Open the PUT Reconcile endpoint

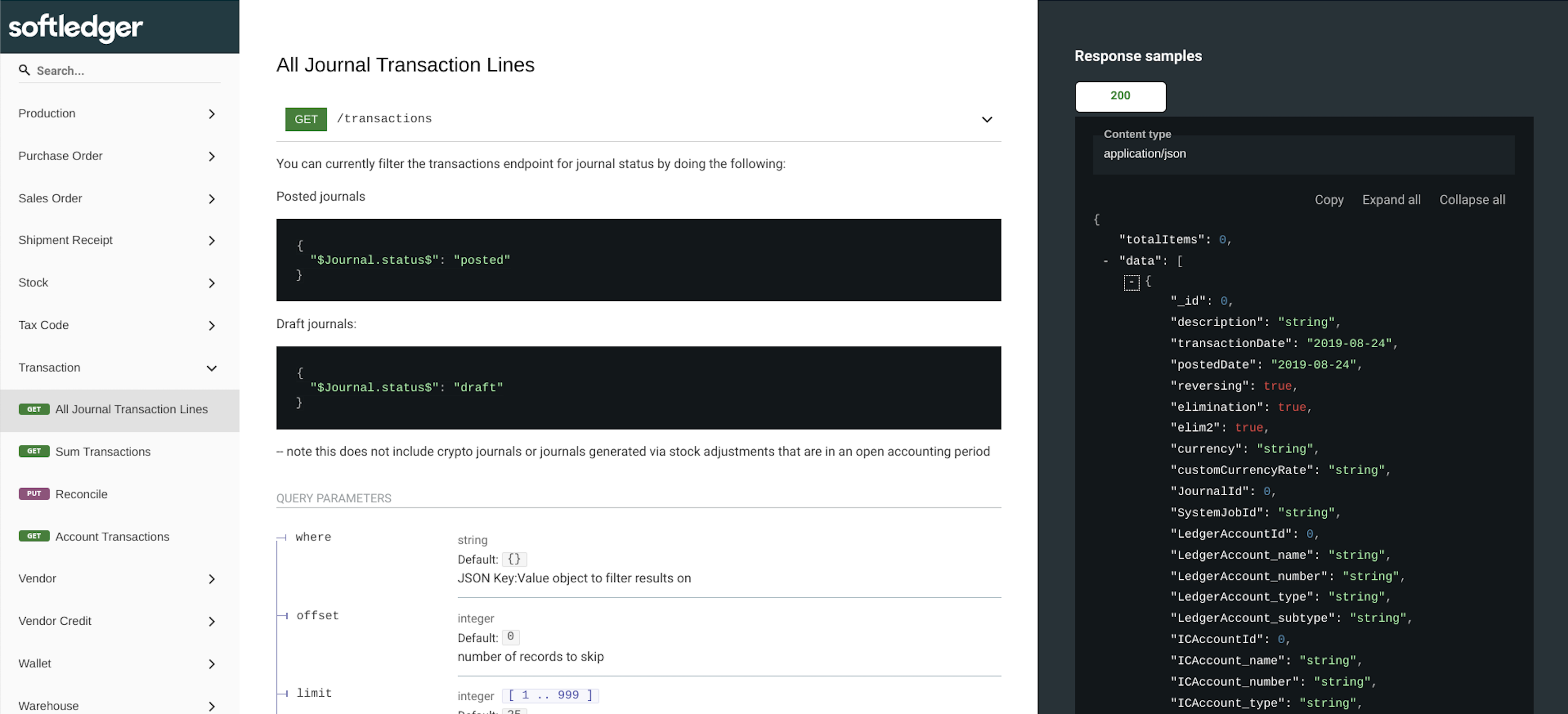click(x=81, y=494)
